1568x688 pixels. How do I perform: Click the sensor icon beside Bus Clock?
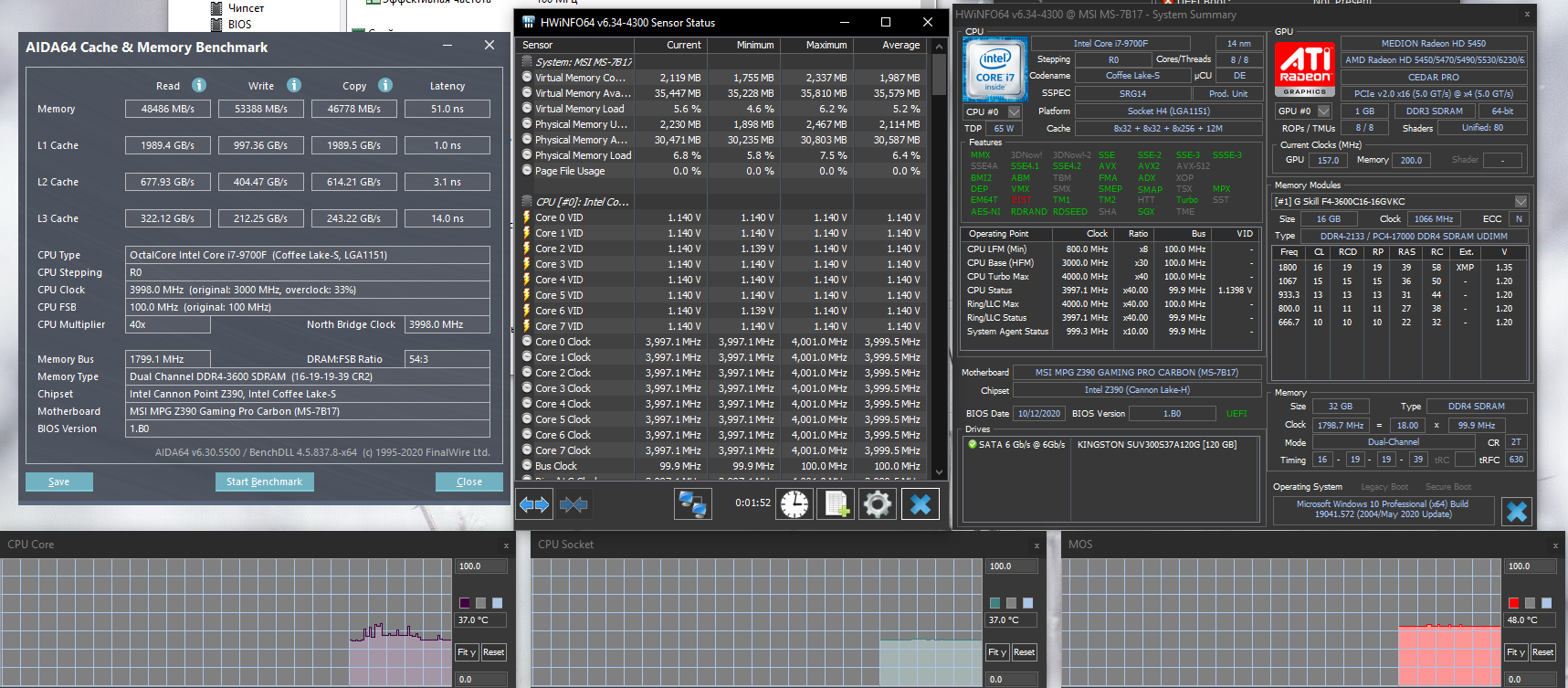(527, 466)
